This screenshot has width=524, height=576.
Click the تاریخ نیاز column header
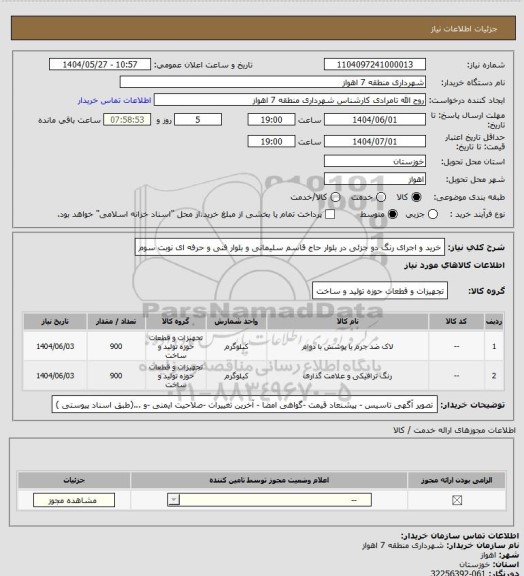click(55, 321)
